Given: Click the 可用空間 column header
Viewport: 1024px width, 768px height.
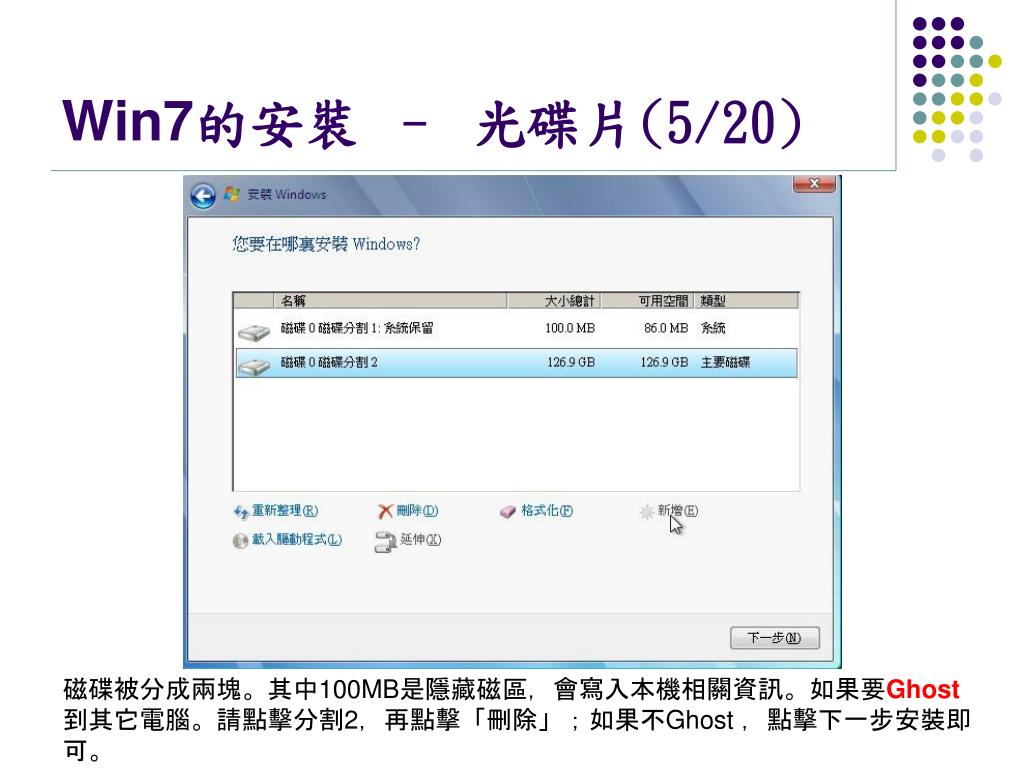Looking at the screenshot, I should pos(647,300).
